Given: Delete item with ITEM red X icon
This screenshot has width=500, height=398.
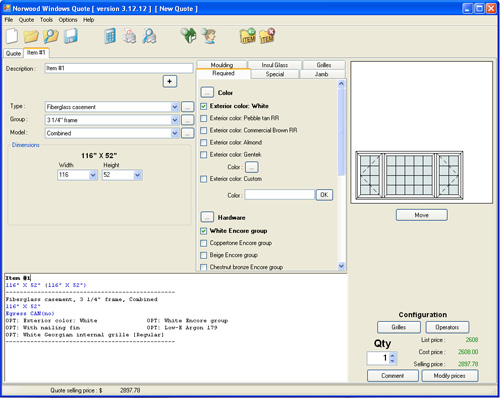Looking at the screenshot, I should [267, 36].
